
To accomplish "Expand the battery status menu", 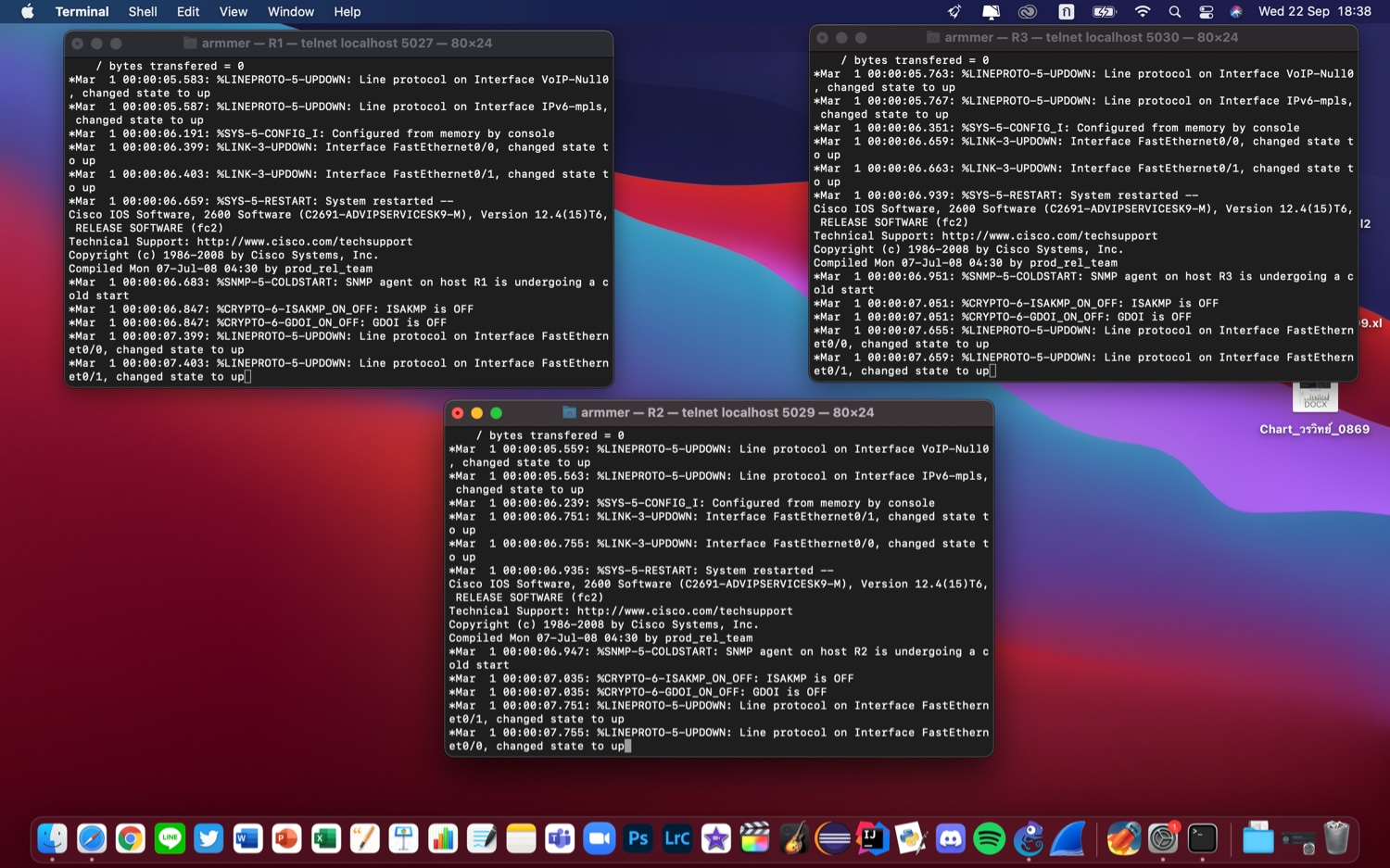I will [1104, 12].
